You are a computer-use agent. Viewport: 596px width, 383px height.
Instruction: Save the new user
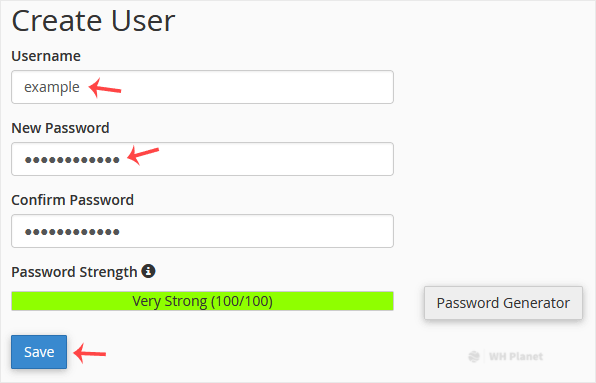[x=39, y=352]
